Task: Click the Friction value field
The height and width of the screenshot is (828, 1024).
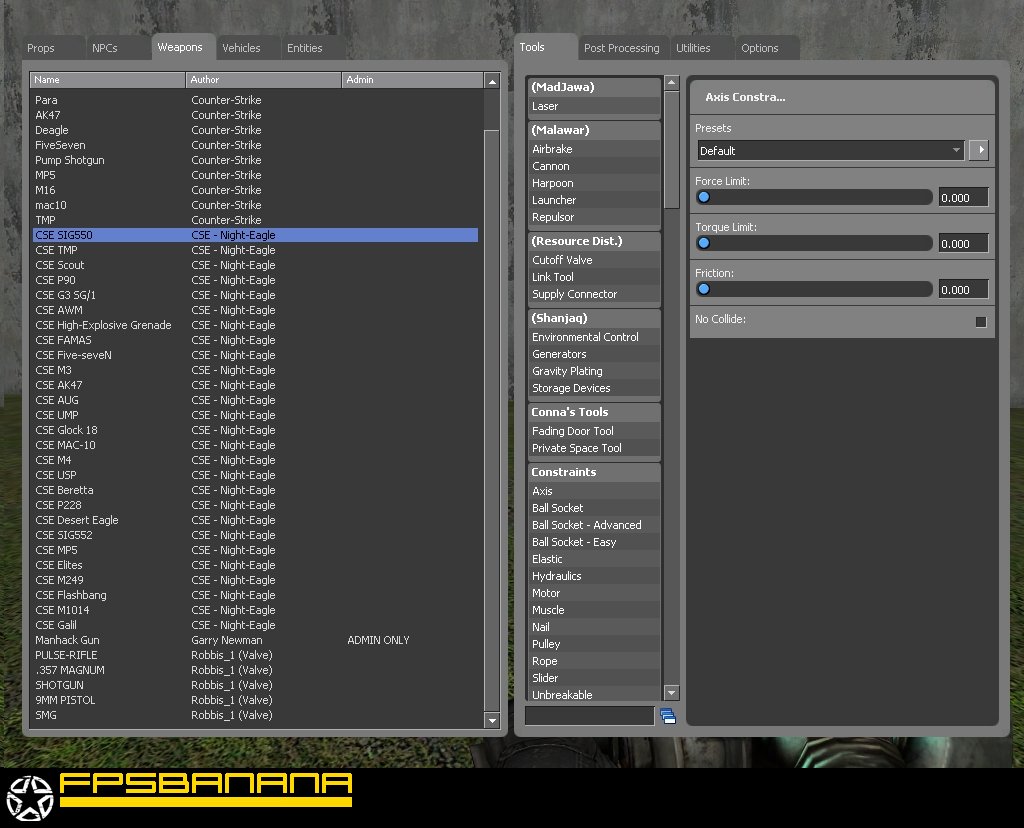Action: pyautogui.click(x=963, y=289)
